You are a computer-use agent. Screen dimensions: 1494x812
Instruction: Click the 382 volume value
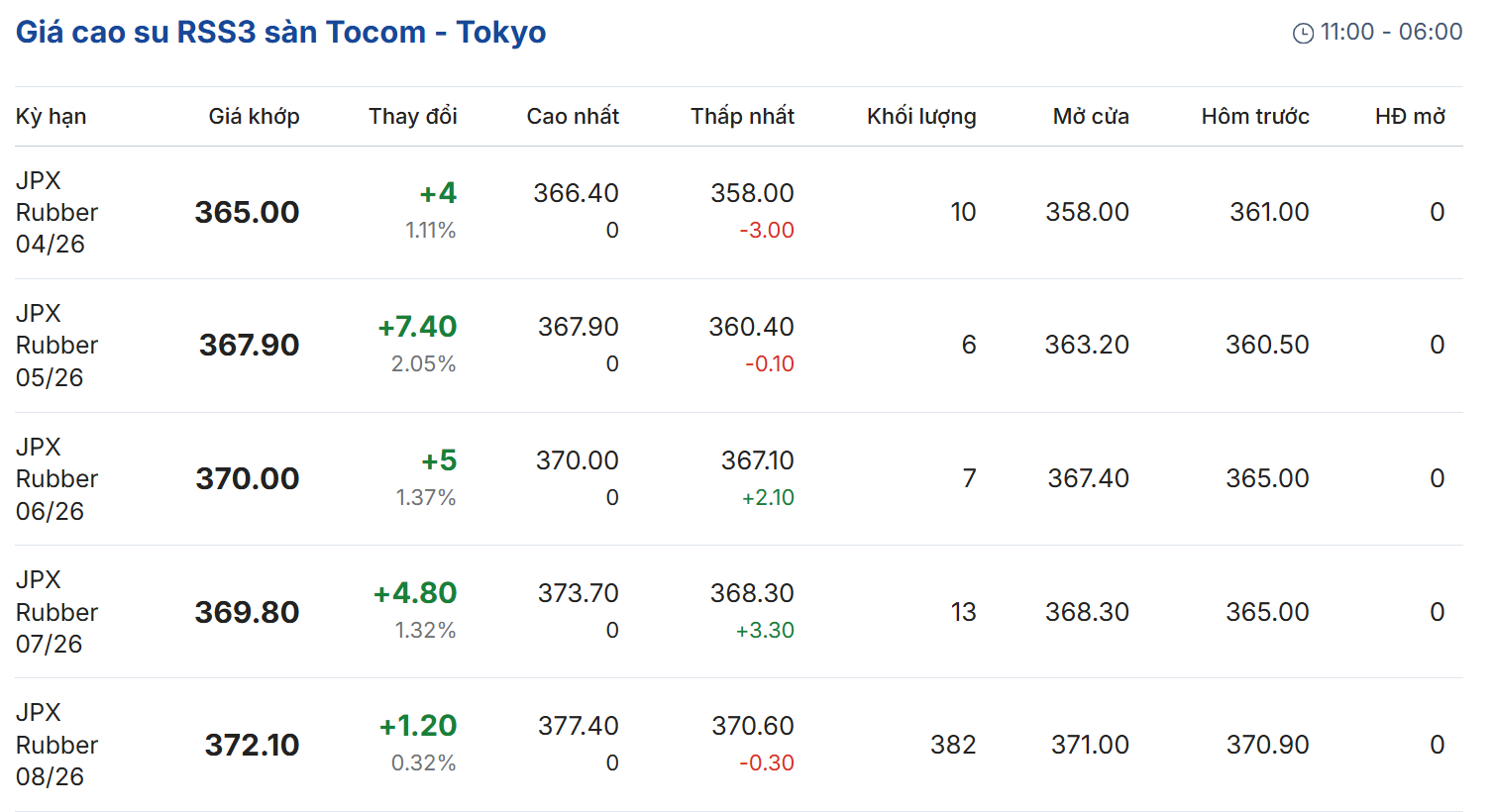pos(953,745)
